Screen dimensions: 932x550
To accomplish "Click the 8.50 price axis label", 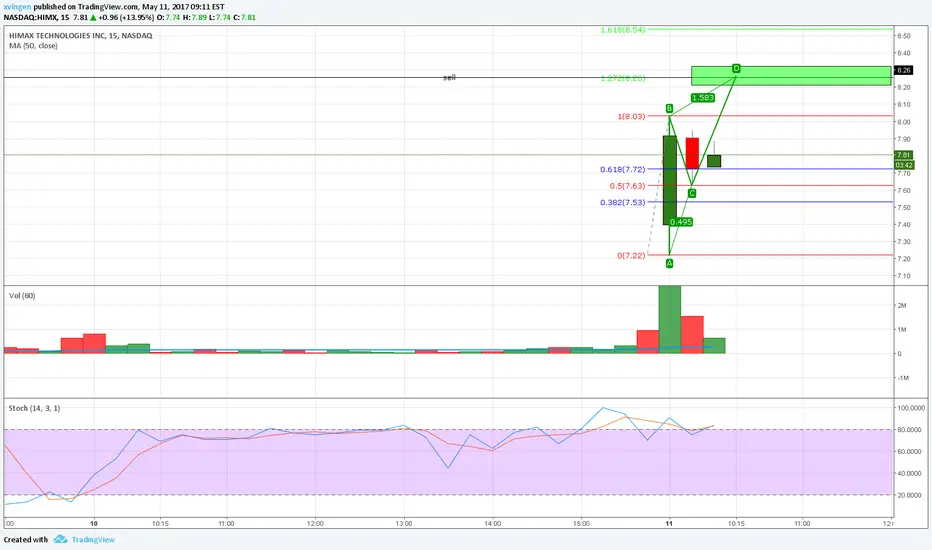I will 903,36.
